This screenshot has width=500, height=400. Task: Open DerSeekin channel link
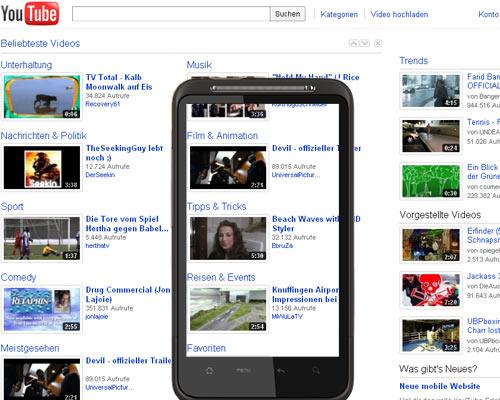click(100, 175)
